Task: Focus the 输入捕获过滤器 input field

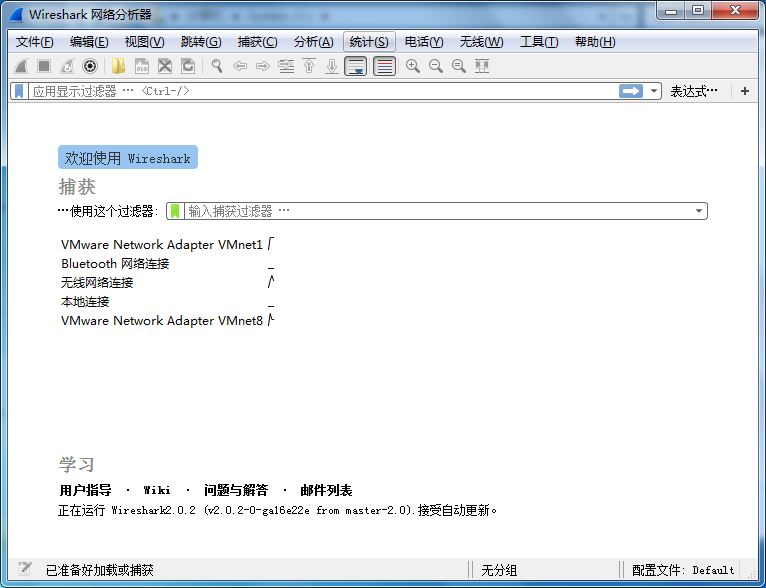Action: click(438, 211)
